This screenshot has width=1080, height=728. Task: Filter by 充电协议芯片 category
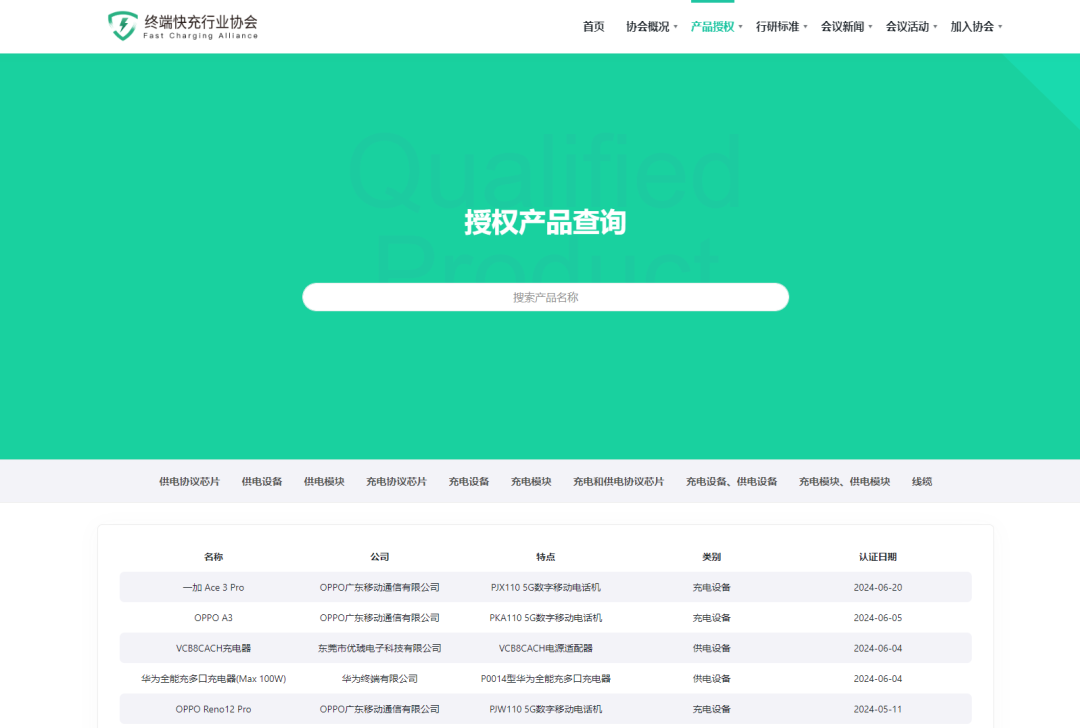point(396,481)
